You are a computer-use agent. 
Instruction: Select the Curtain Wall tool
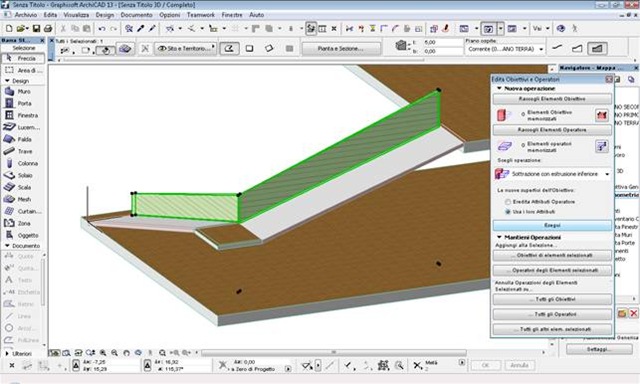coord(23,211)
